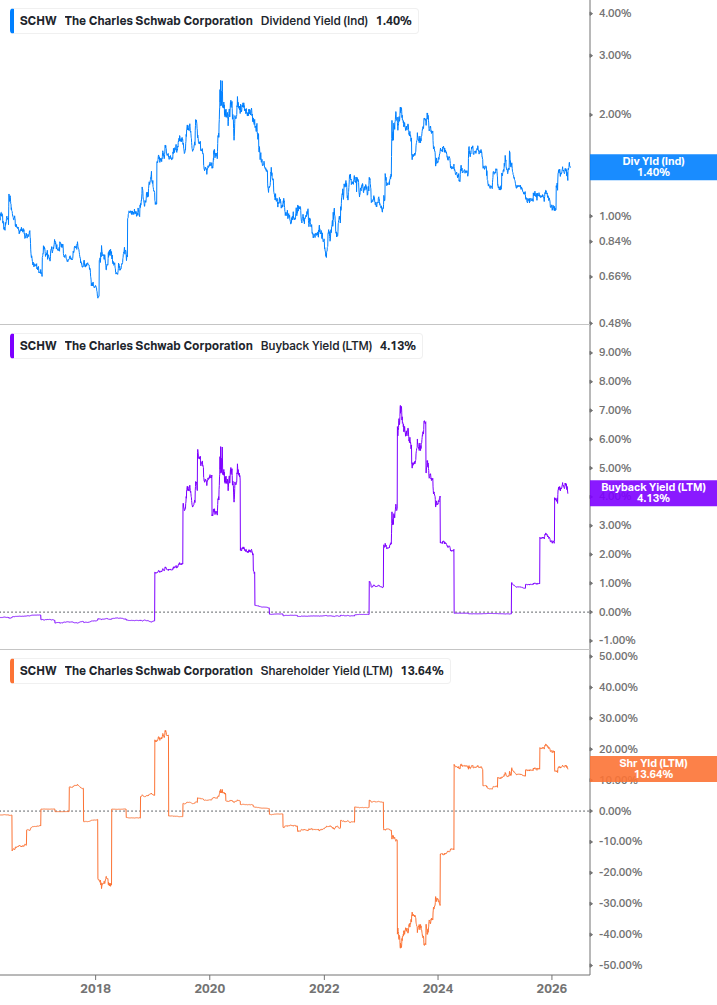Click the 0.48% tick on the dividend yield axis
Viewport: 717px width, 1005px height.
pyautogui.click(x=615, y=323)
